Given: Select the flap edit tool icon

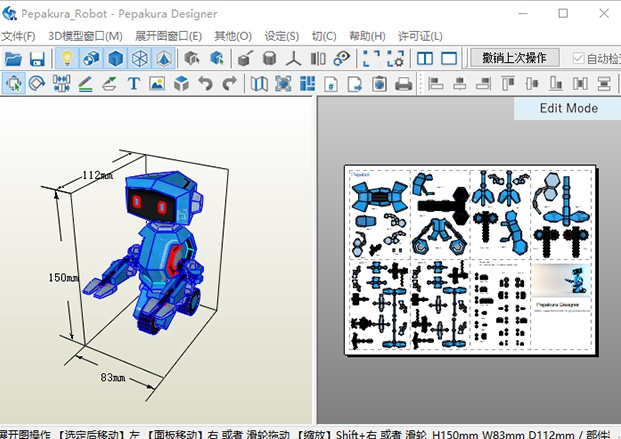Looking at the screenshot, I should (109, 84).
